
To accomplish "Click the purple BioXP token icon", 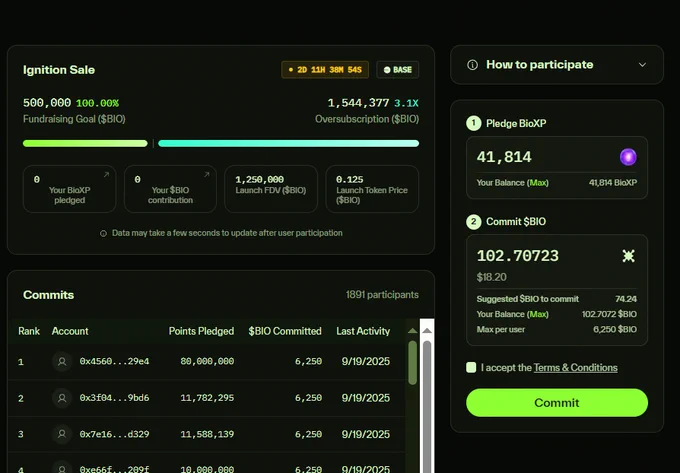I will 628,157.
